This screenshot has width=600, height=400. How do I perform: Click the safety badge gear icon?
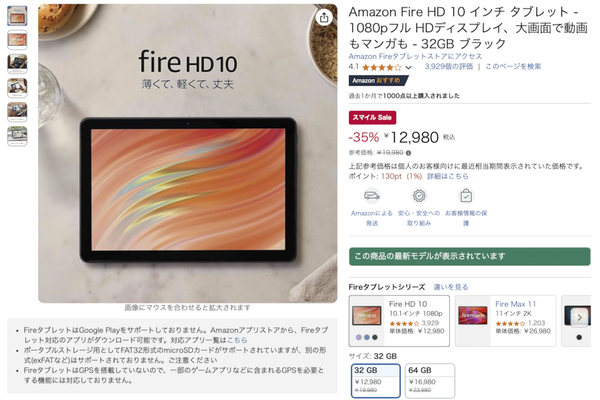pos(419,196)
